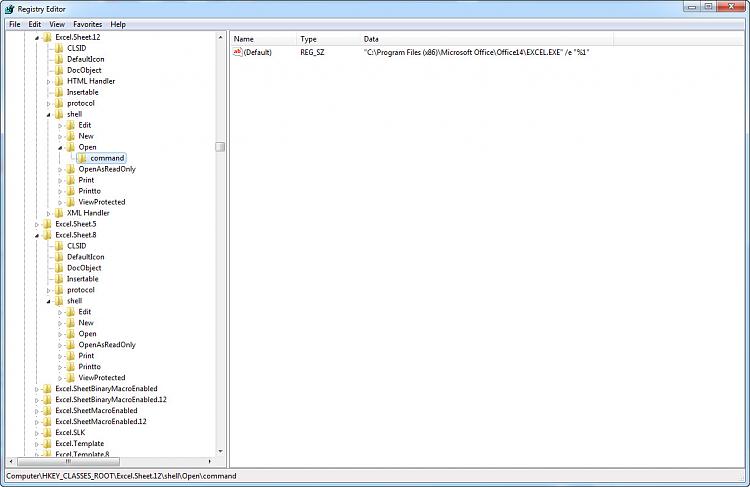The height and width of the screenshot is (487, 750).
Task: Expand the Excel.Sheet.5 key
Action: (37, 224)
